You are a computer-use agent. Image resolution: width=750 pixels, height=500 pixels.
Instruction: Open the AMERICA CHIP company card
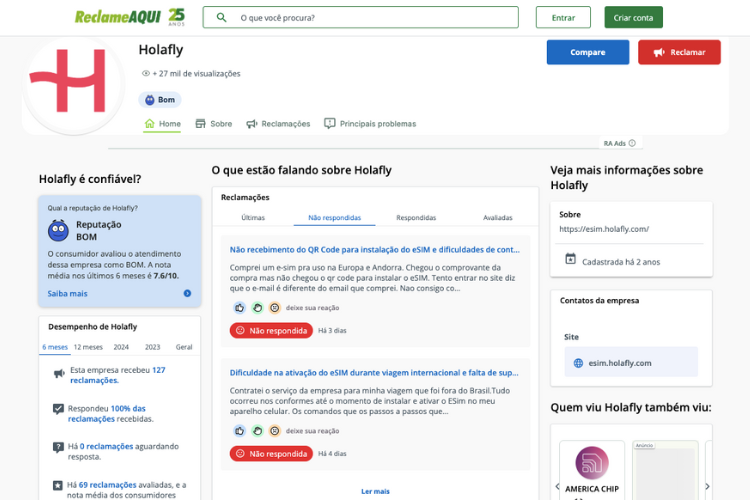tap(592, 470)
